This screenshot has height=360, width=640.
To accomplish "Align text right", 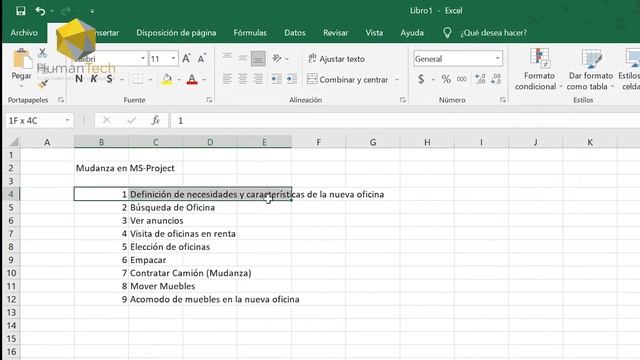I will tap(258, 79).
